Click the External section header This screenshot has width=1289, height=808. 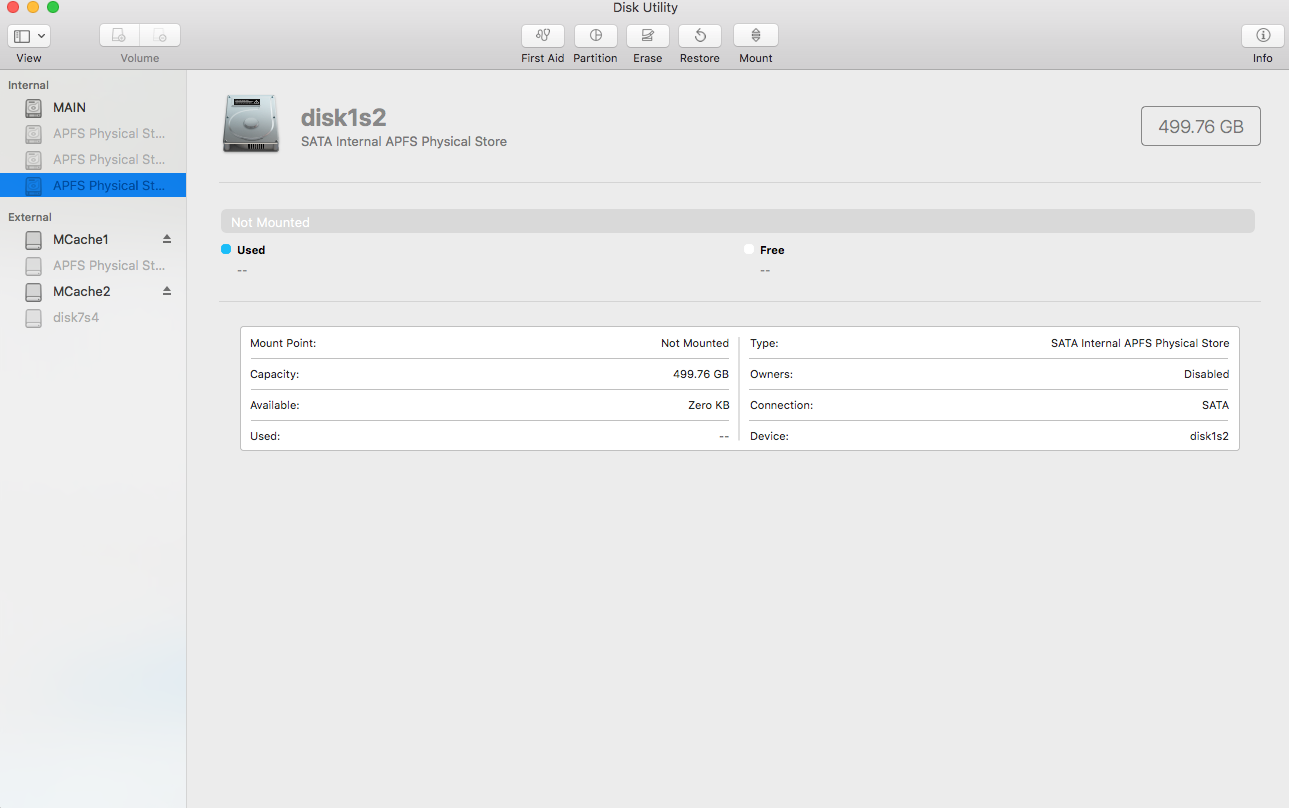(x=30, y=217)
